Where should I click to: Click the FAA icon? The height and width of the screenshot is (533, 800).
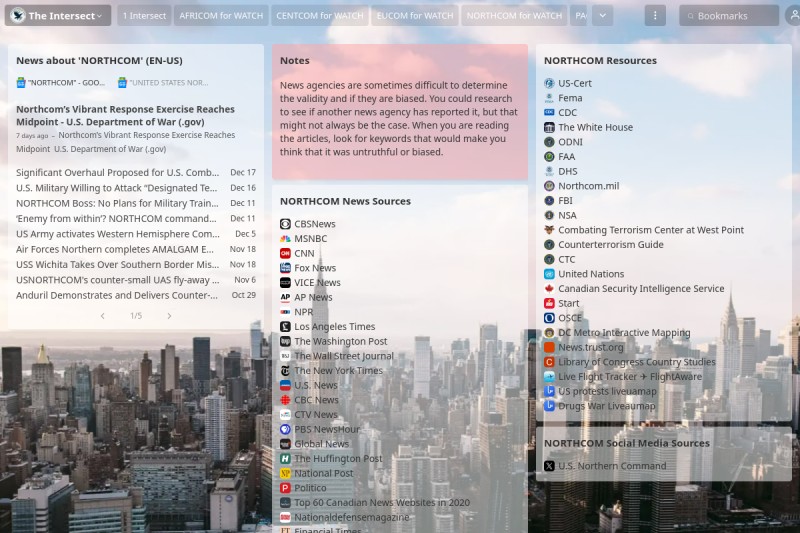tap(549, 157)
